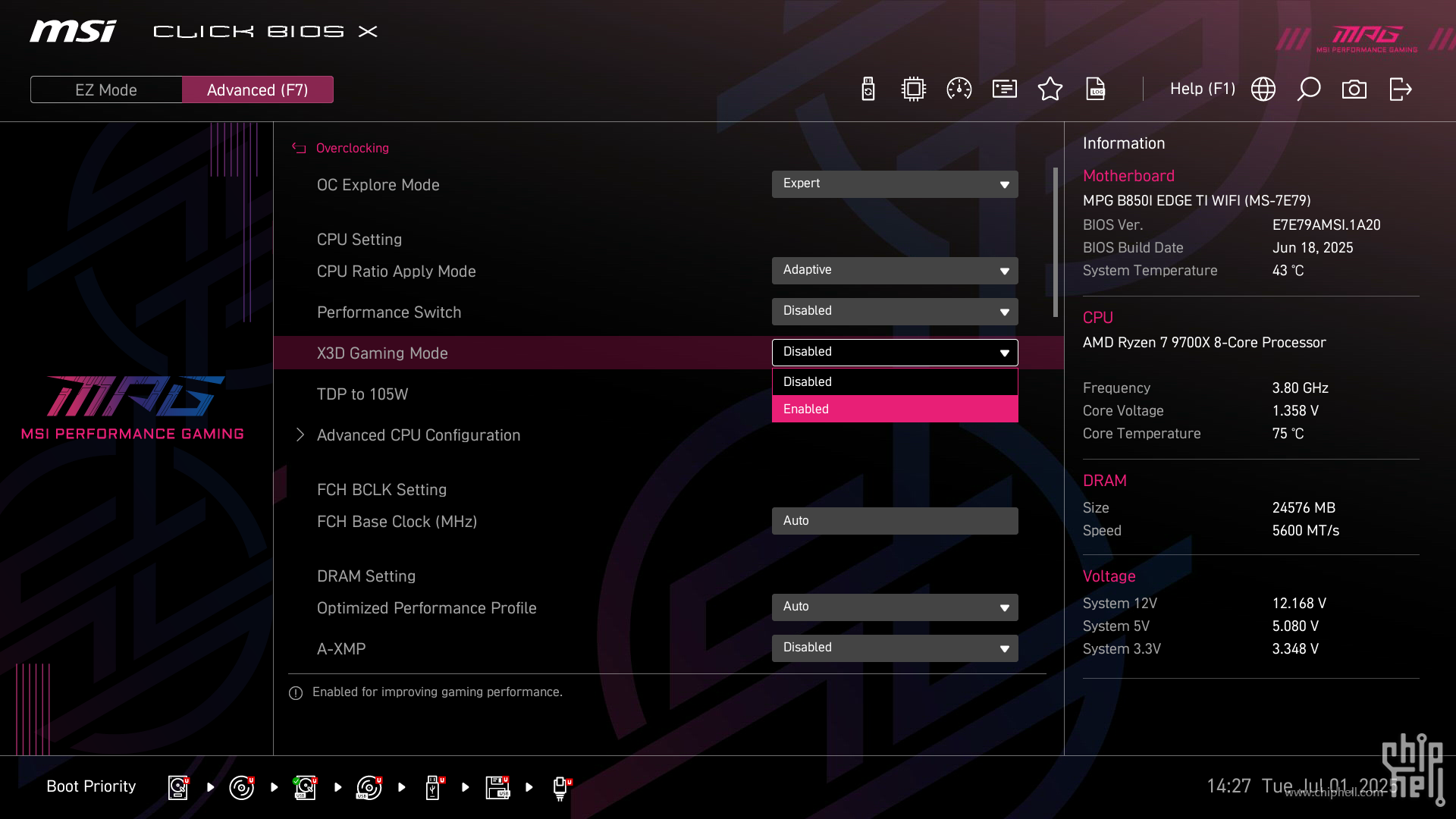The height and width of the screenshot is (819, 1456).
Task: Expand Advanced CPU Configuration submenu
Action: (419, 435)
